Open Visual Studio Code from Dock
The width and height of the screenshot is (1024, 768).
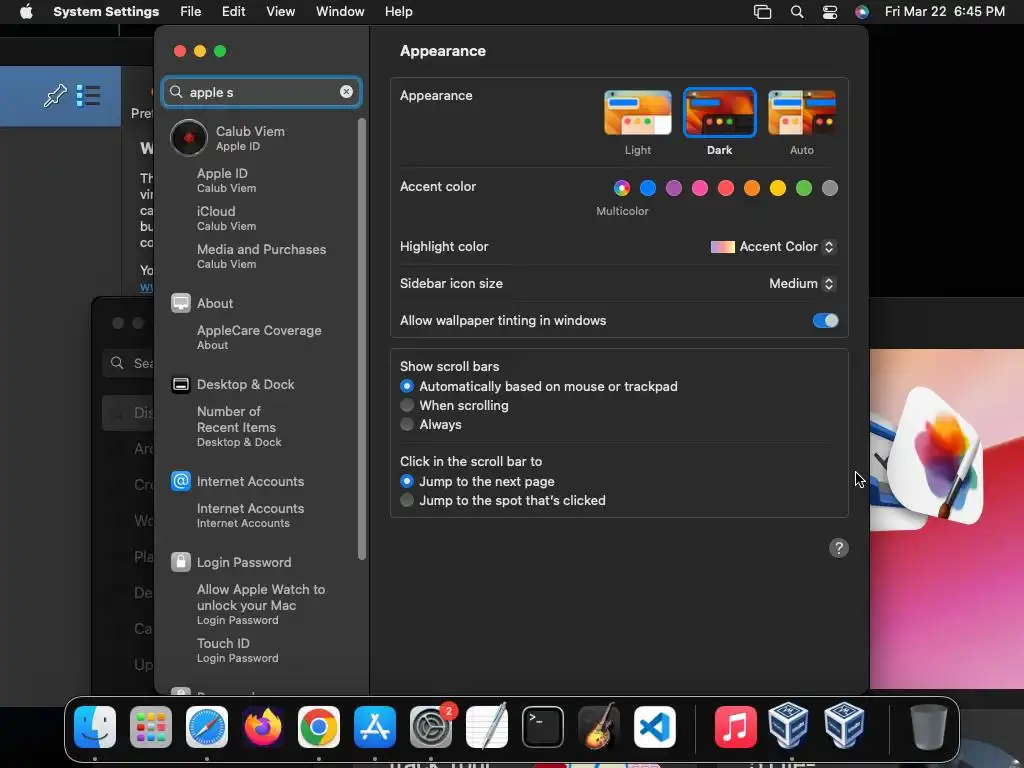tap(654, 727)
